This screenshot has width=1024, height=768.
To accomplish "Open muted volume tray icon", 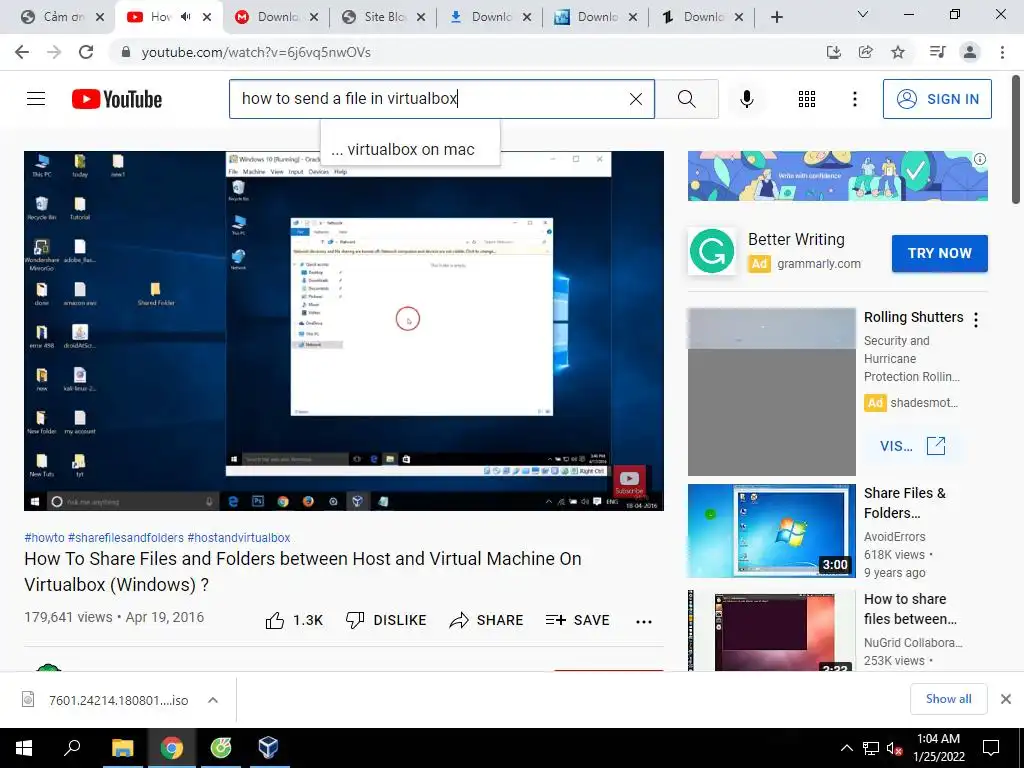I will (x=894, y=748).
